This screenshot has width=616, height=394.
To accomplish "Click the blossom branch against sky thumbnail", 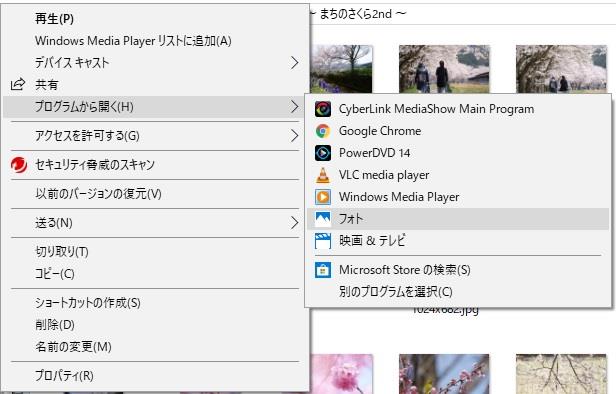I will pyautogui.click(x=444, y=374).
